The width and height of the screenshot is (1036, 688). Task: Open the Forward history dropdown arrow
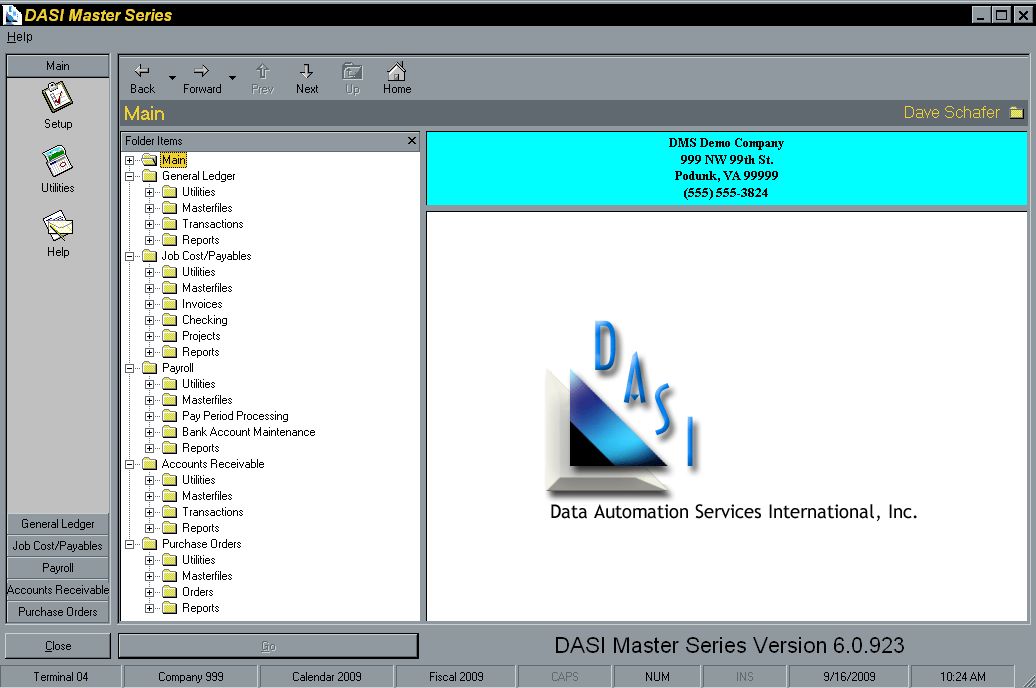(x=232, y=77)
